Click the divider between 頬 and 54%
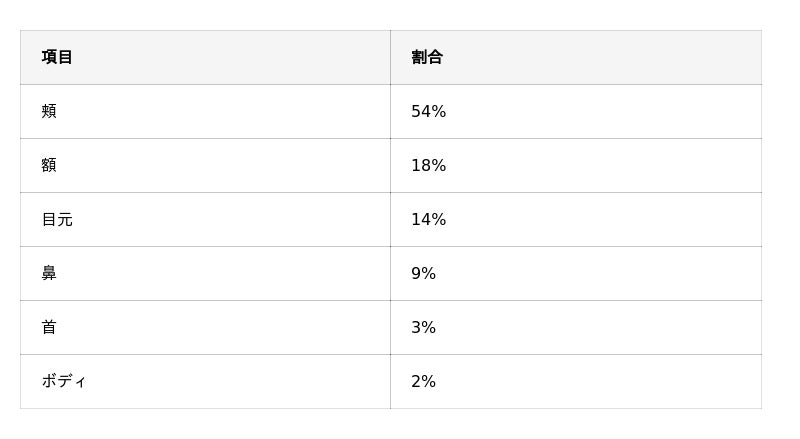Screen dimensions: 800x439 (390, 111)
